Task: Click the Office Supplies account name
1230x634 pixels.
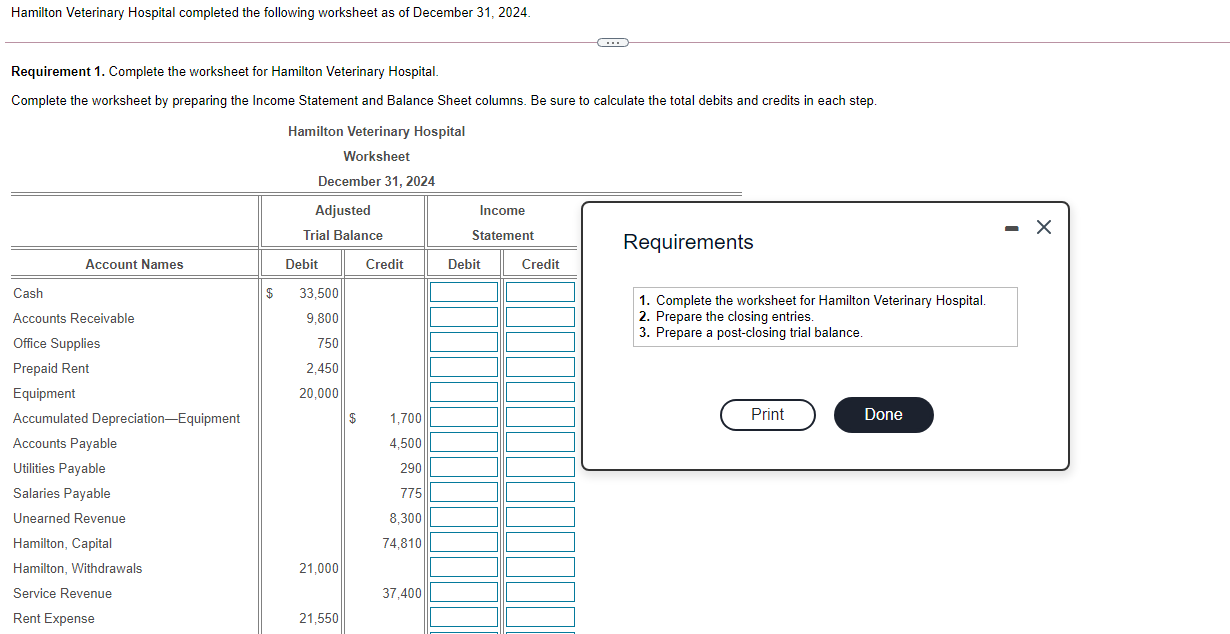Action: coord(56,343)
